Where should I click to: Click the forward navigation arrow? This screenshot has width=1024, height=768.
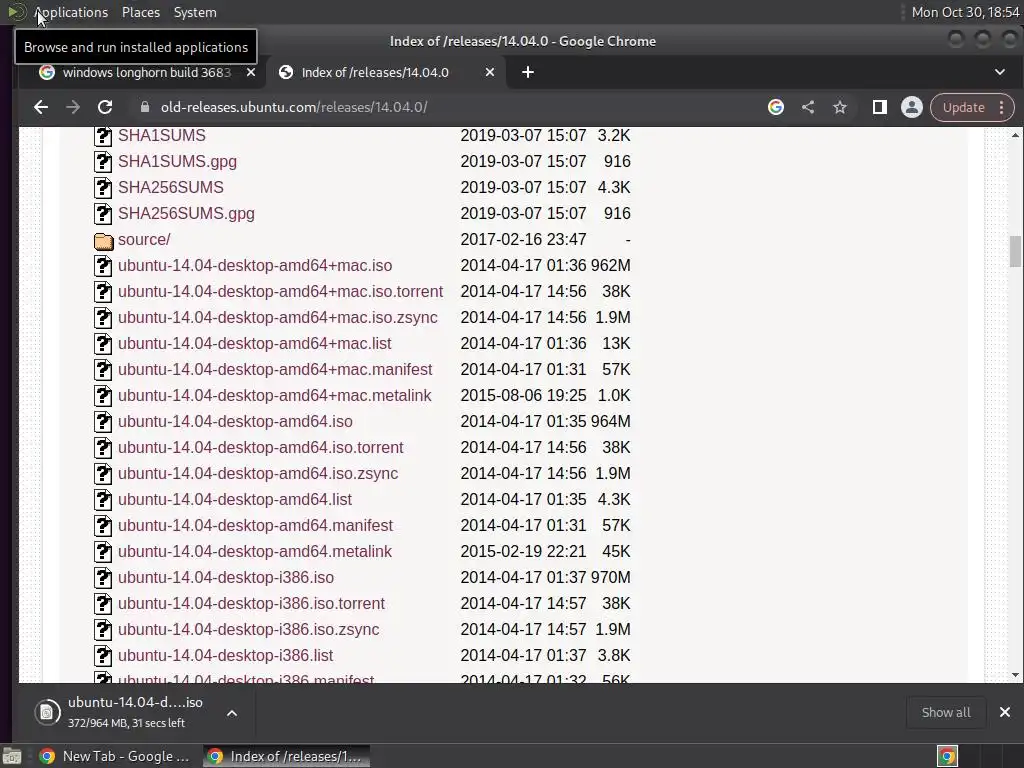click(72, 107)
